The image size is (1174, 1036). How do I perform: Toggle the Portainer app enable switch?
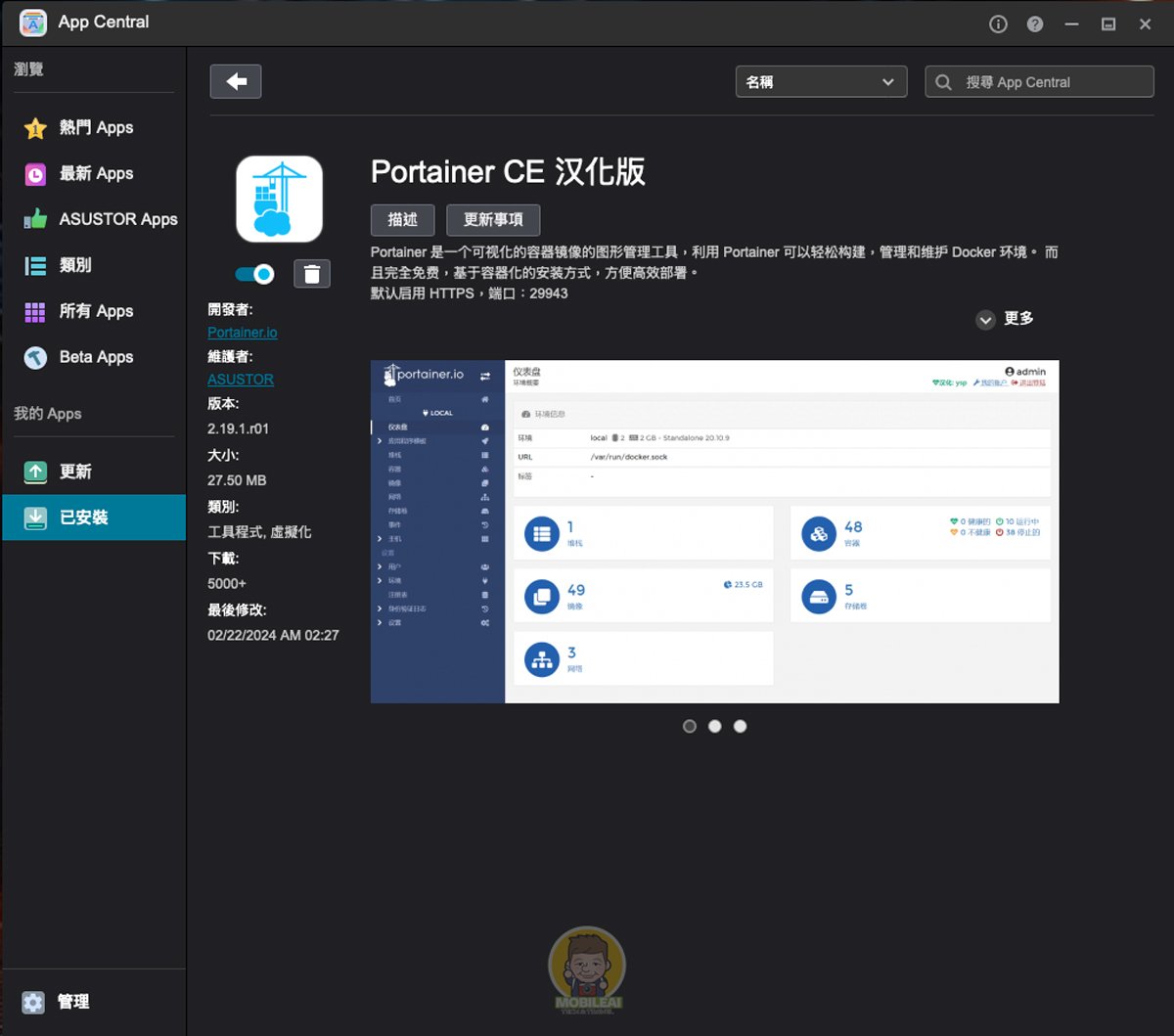[254, 274]
